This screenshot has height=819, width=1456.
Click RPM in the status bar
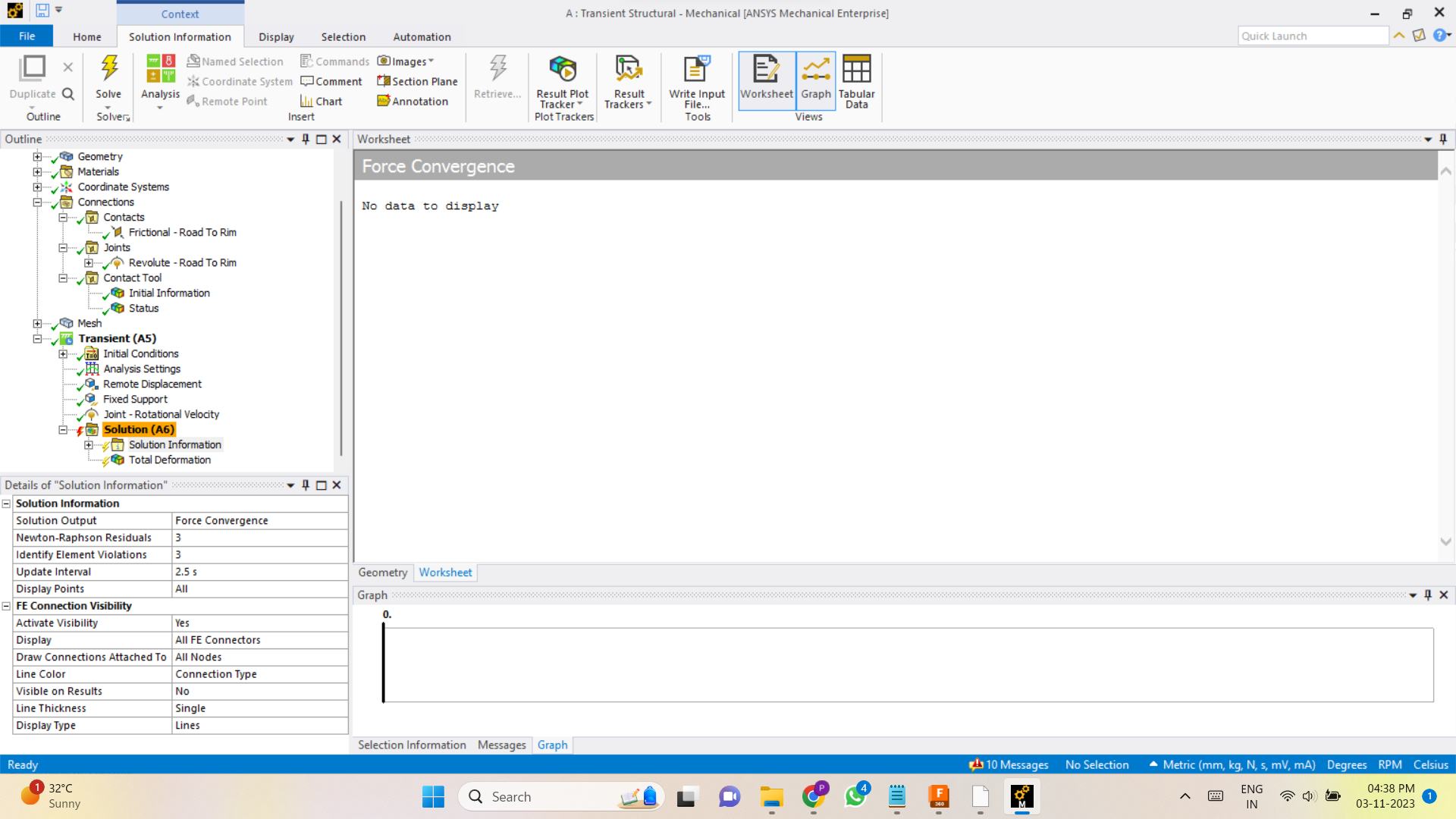point(1390,764)
